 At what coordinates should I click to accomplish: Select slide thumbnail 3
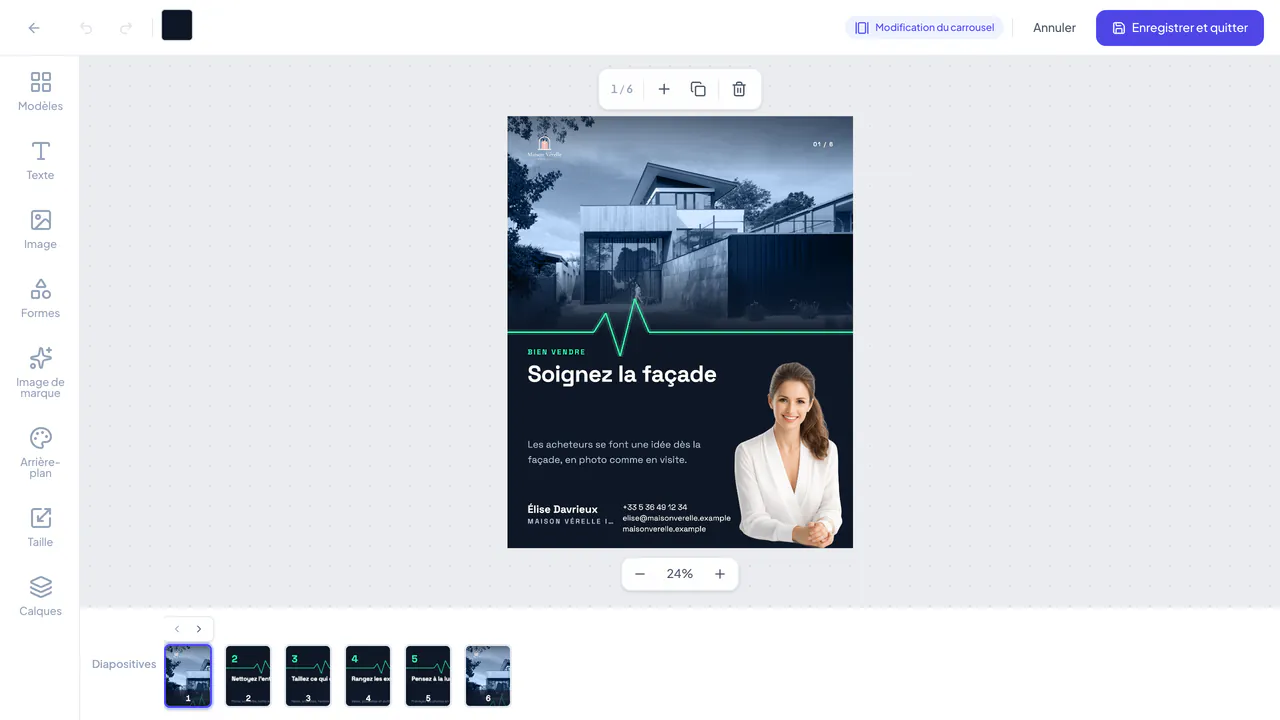[308, 676]
